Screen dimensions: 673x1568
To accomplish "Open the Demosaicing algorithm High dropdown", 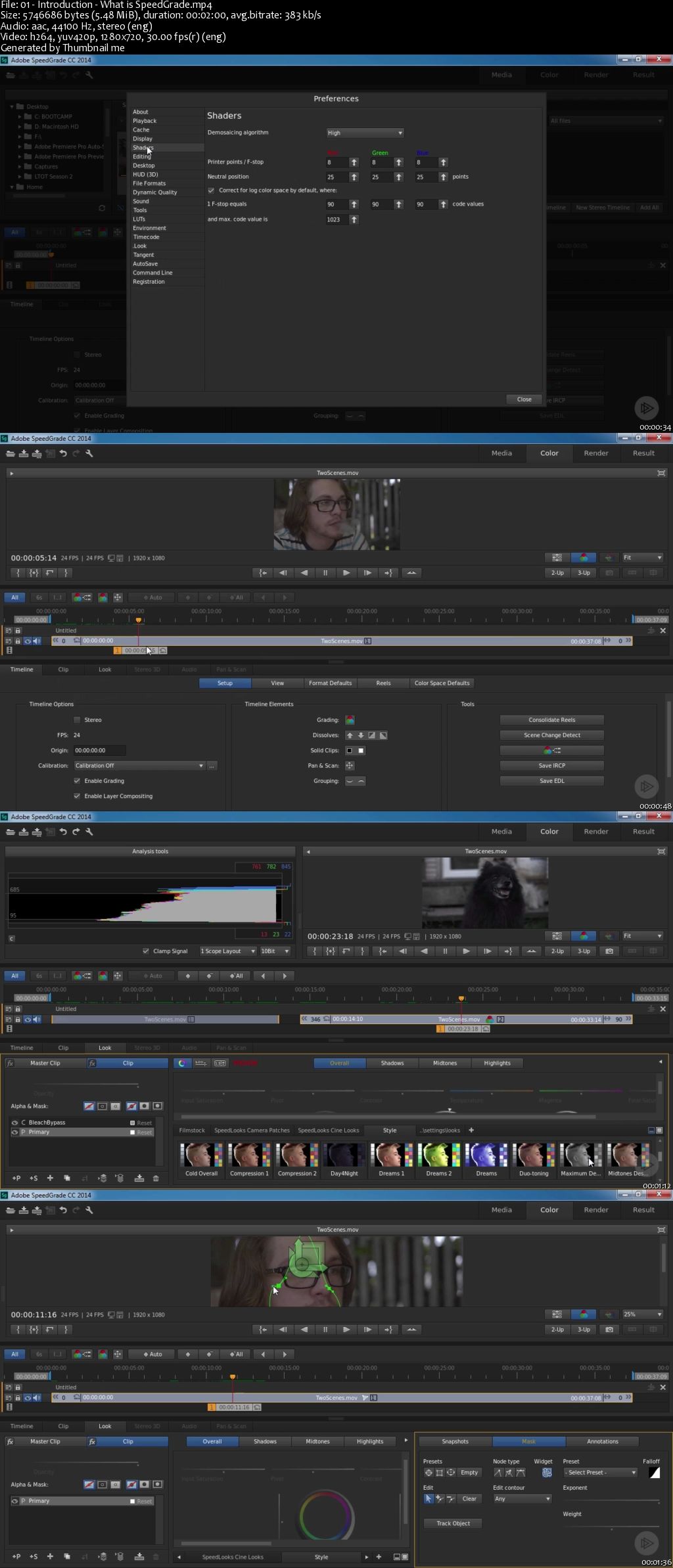I will [x=365, y=133].
